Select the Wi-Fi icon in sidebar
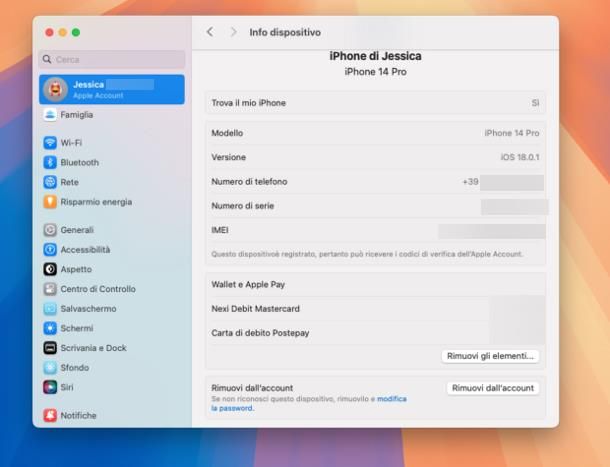 (x=50, y=143)
